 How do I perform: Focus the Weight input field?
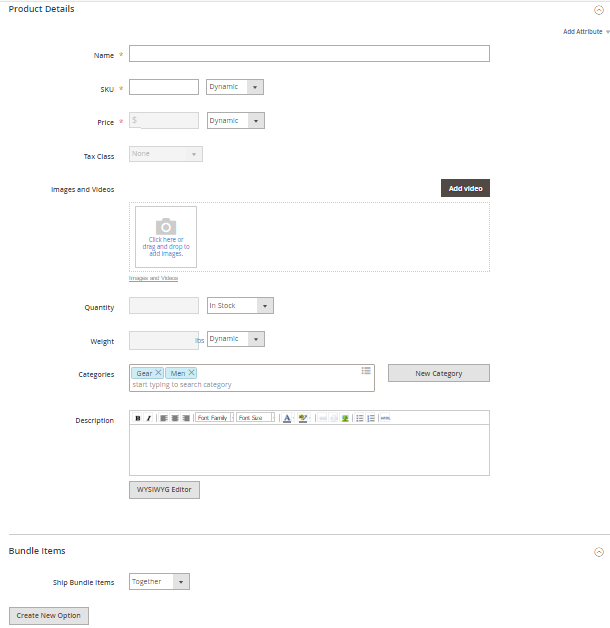coord(164,340)
